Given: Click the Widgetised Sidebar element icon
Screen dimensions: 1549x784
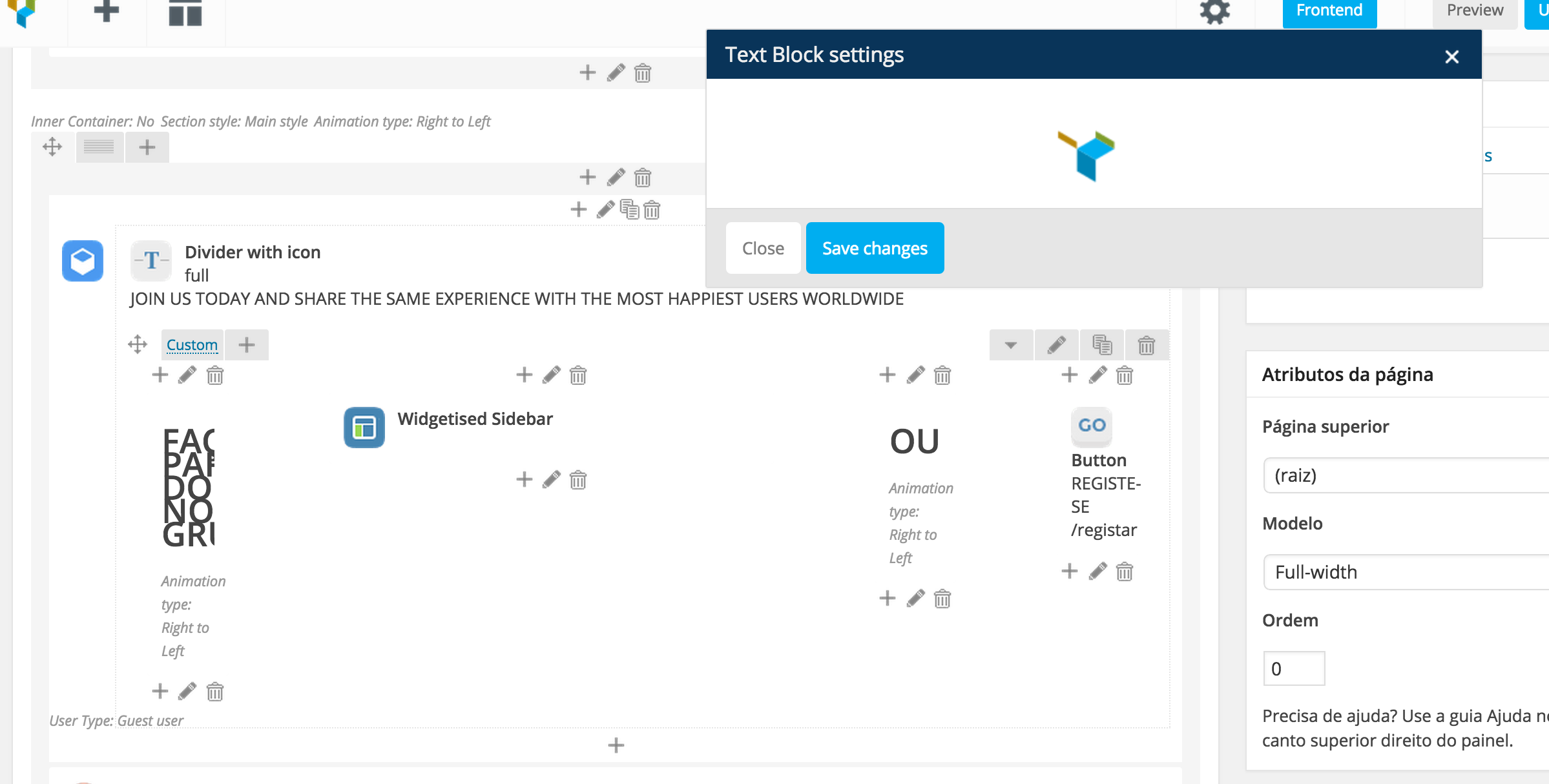Looking at the screenshot, I should (364, 428).
